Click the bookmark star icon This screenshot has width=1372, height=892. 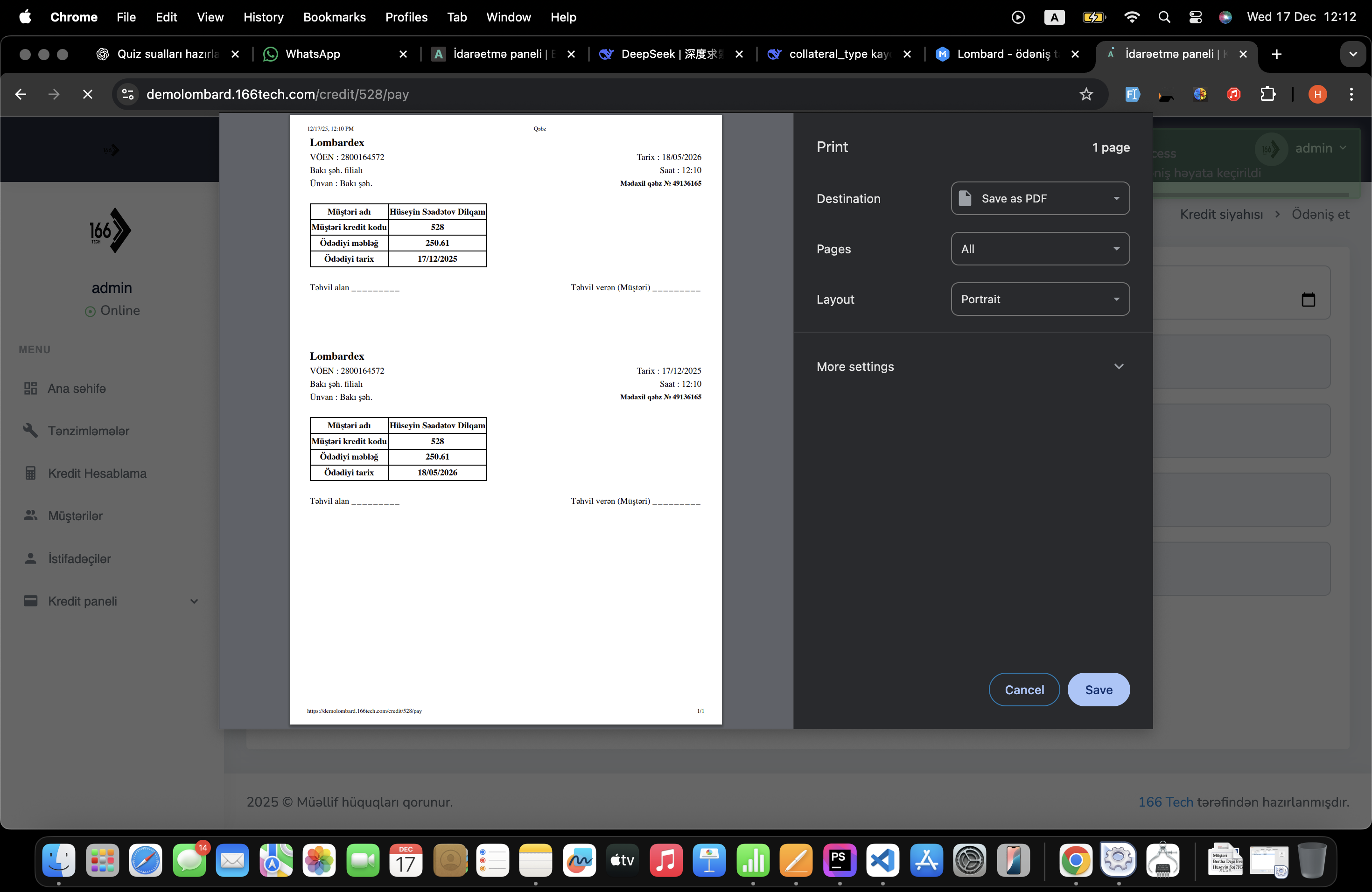point(1086,94)
